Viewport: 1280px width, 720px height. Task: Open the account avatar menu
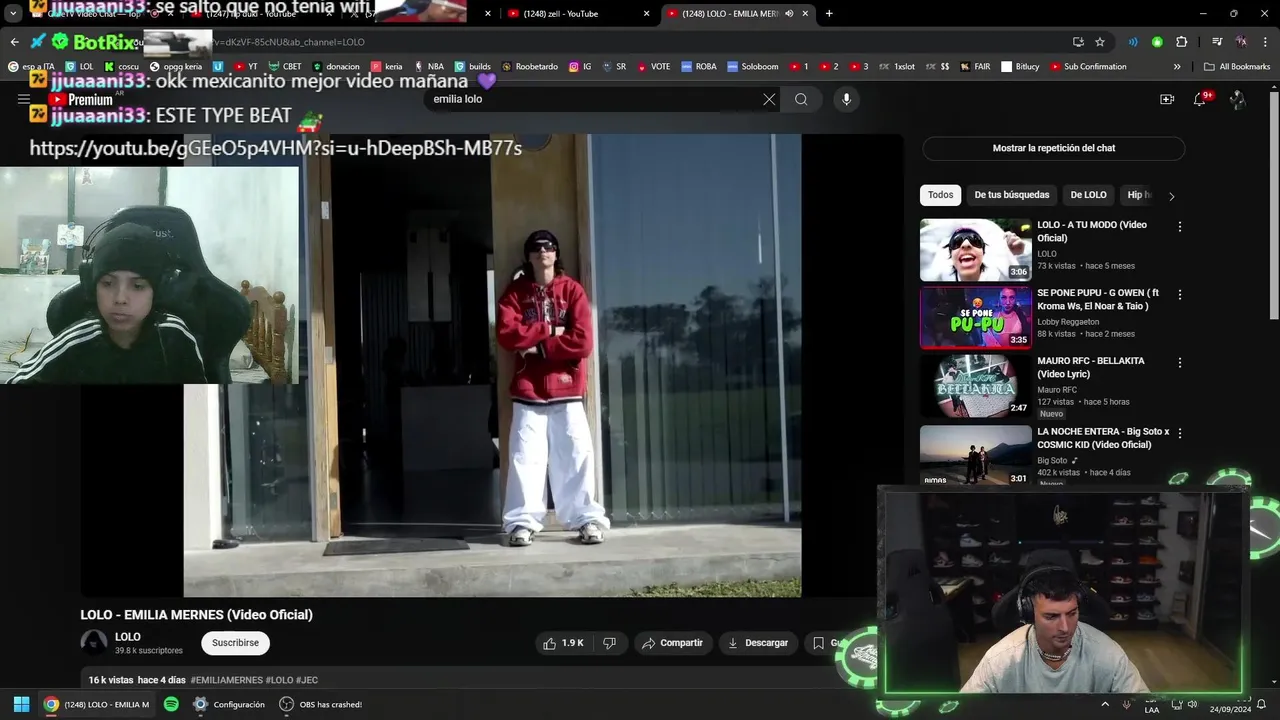click(x=1237, y=99)
